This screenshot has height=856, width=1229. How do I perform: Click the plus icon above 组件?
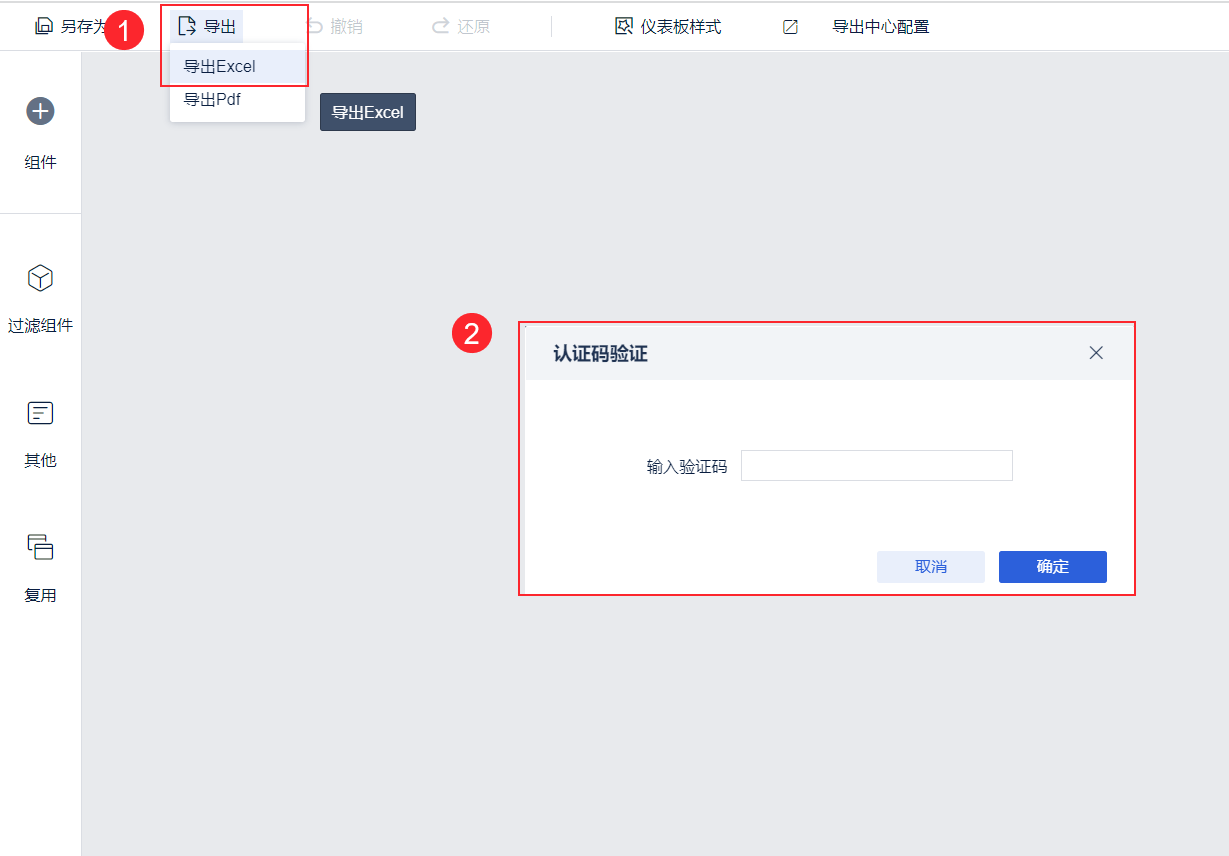[40, 111]
